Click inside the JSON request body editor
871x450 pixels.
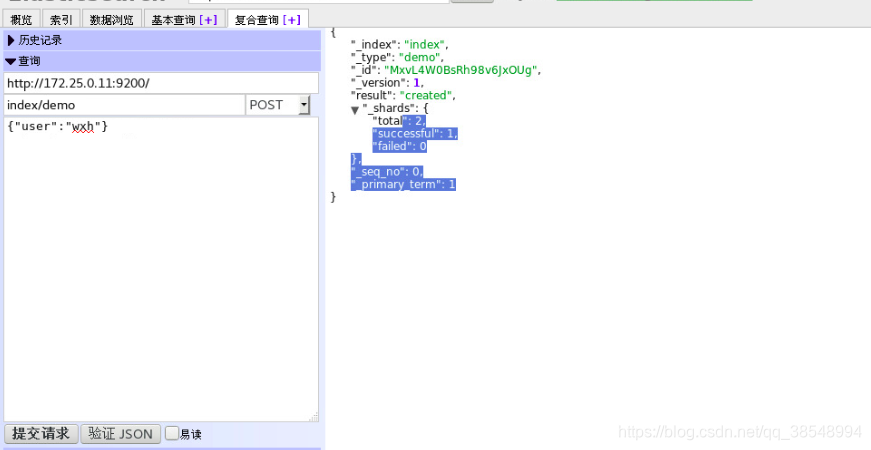[x=161, y=269]
